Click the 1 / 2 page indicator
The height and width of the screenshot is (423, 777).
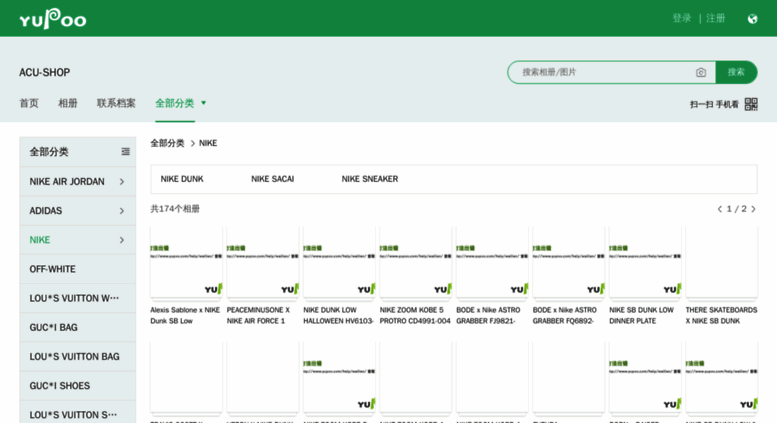[x=736, y=209]
